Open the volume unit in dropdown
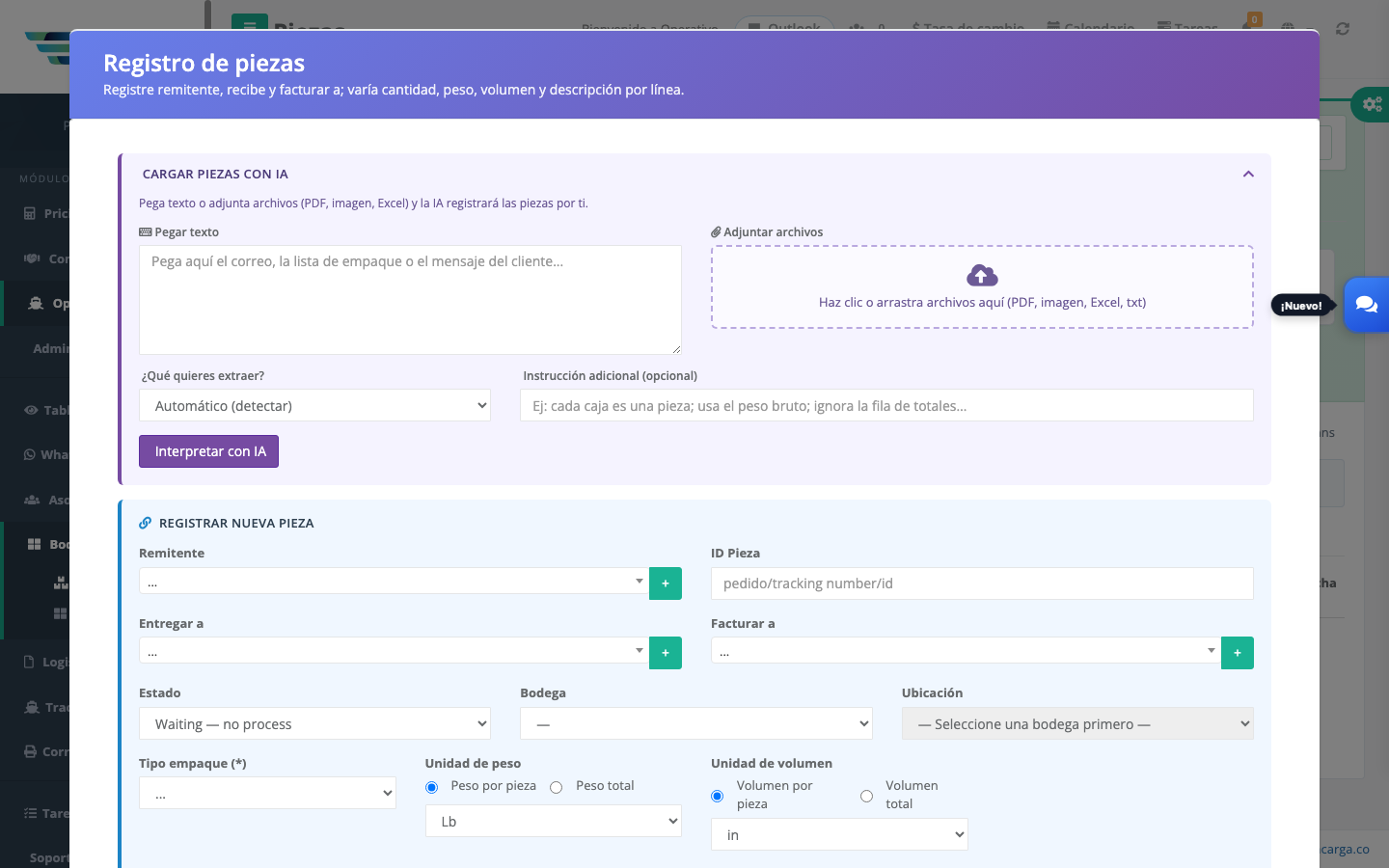The image size is (1389, 868). (839, 834)
